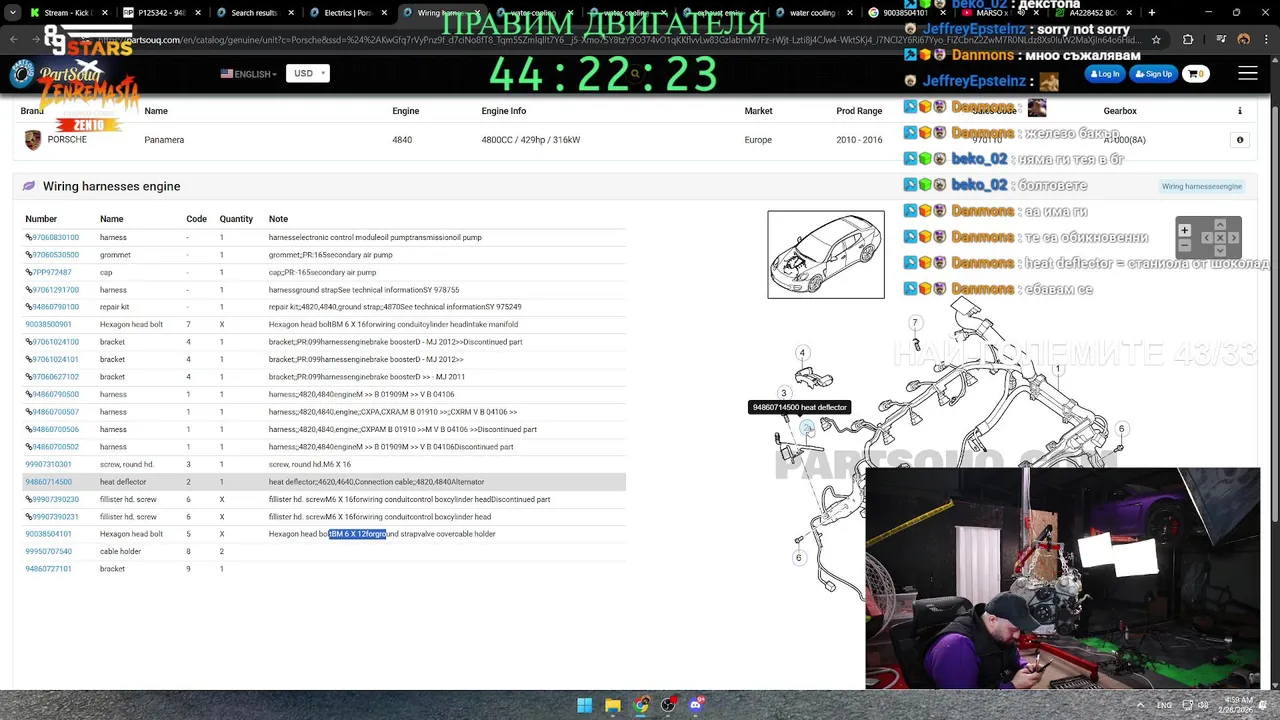Pan the diagram left with arrow control
Viewport: 1280px width, 720px height.
1206,237
